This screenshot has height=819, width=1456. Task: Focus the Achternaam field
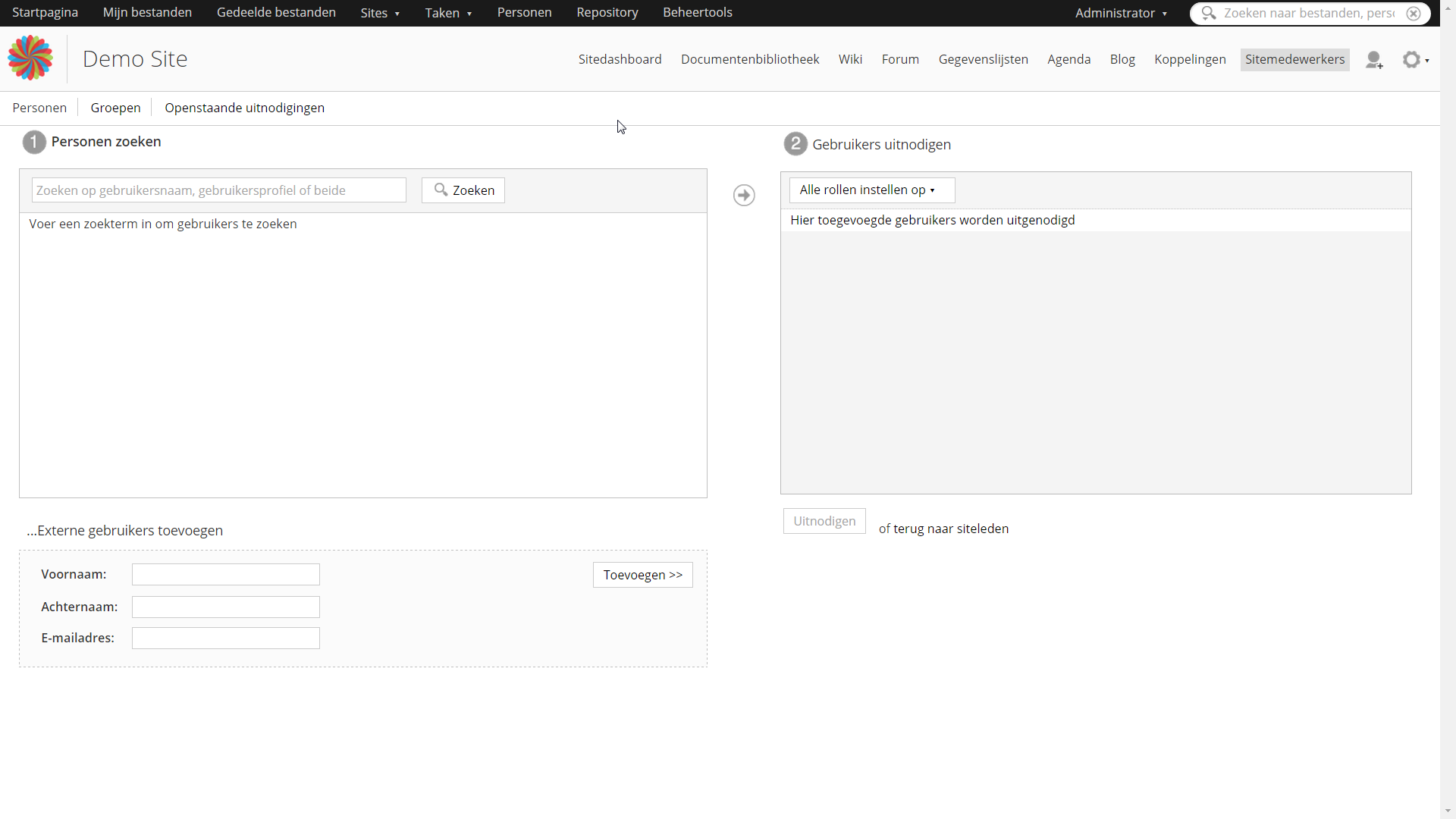click(x=226, y=607)
